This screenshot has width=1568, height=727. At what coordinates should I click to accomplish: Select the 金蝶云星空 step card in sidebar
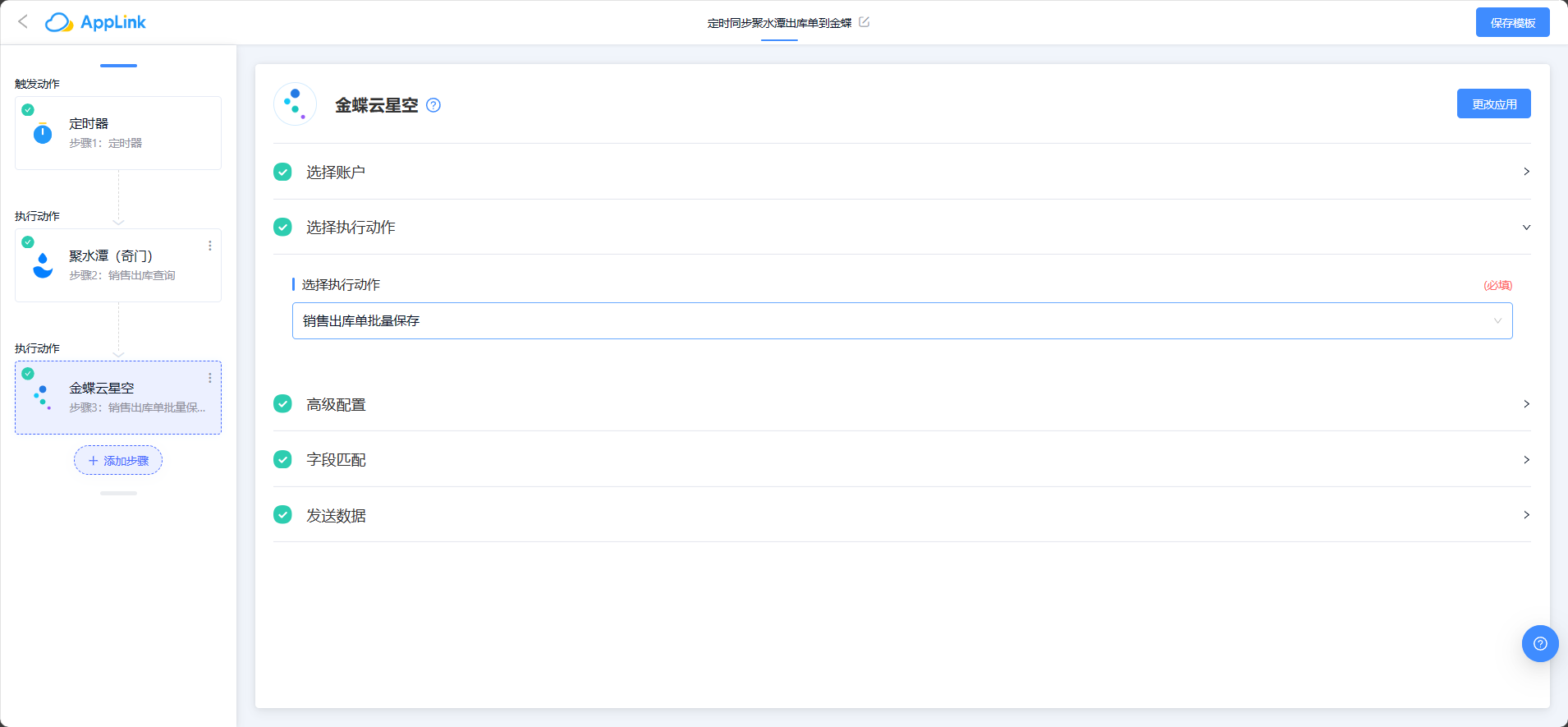[118, 398]
